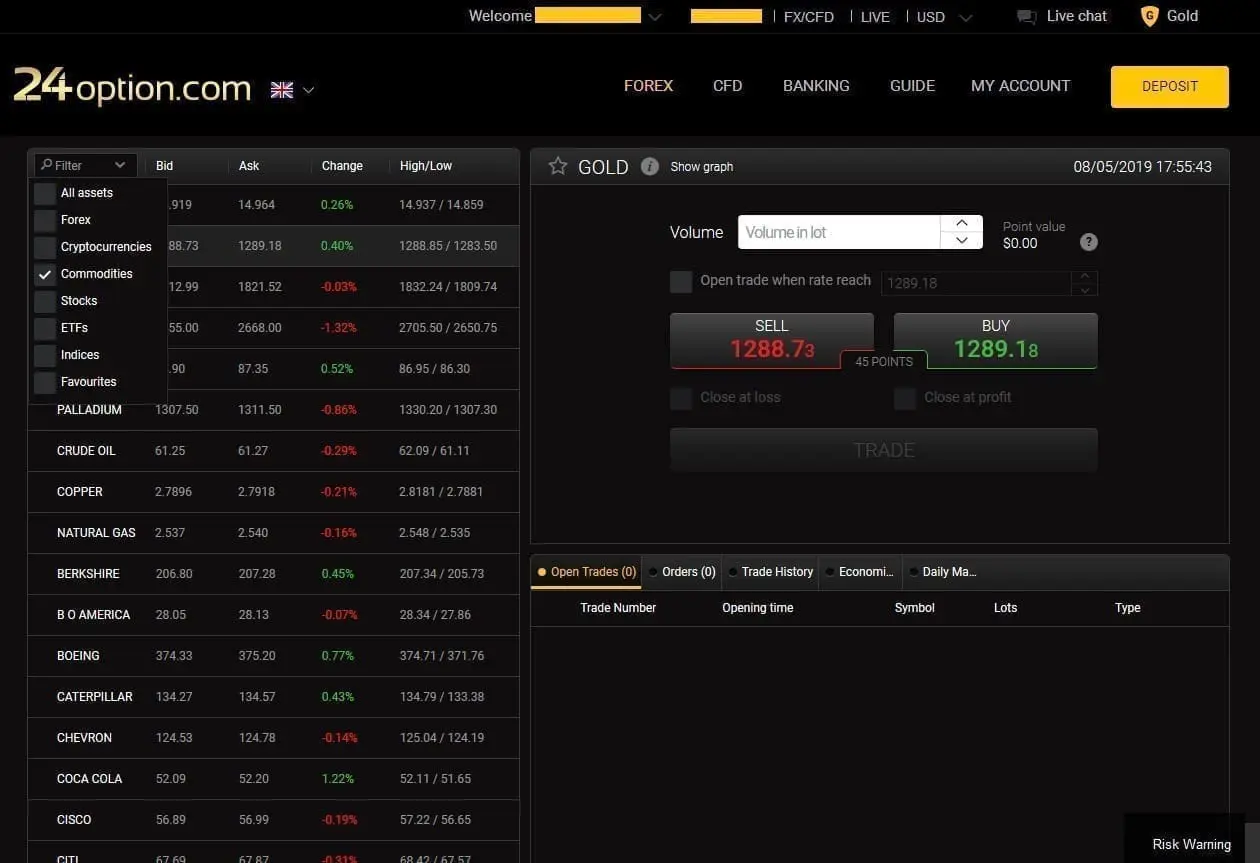Click the UK flag language icon
This screenshot has width=1260, height=863.
281,89
